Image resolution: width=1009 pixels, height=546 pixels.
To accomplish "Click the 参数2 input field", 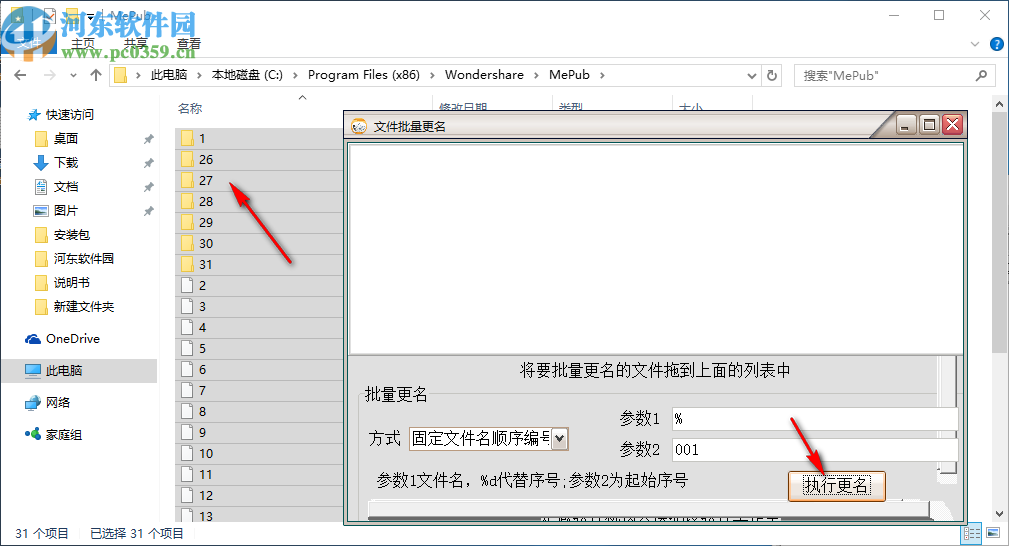I will pyautogui.click(x=815, y=449).
